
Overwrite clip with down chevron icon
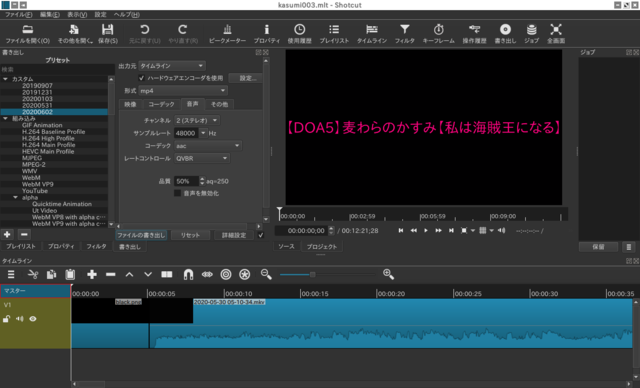pos(148,275)
